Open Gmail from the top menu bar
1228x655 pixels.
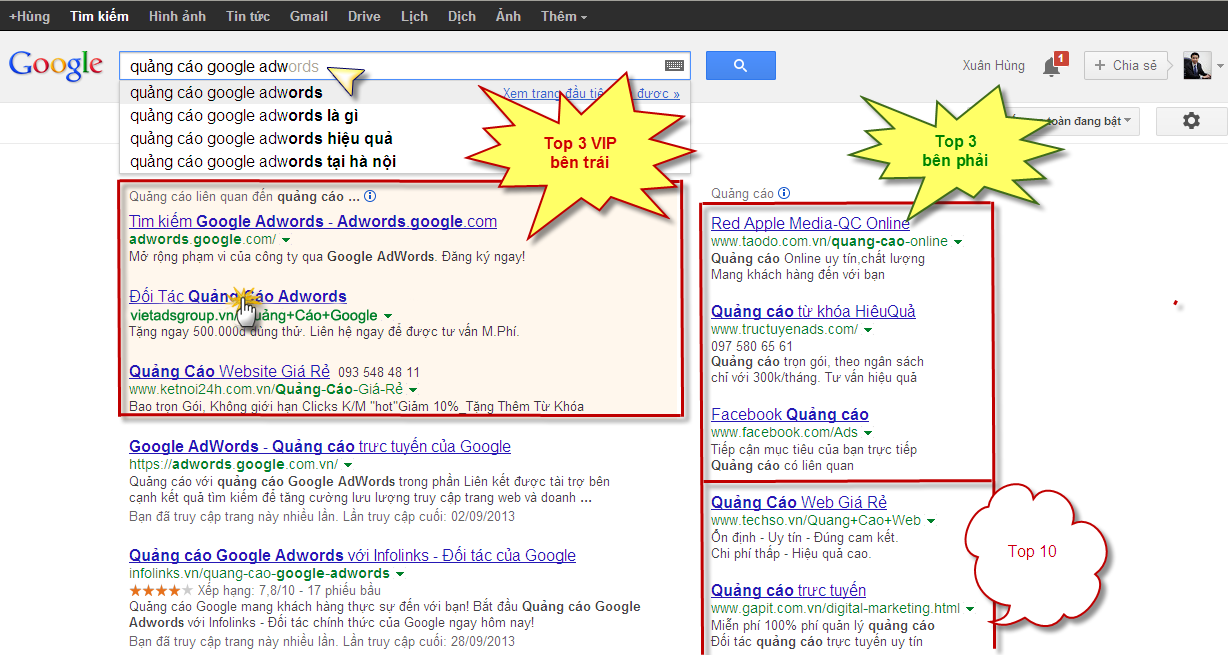point(308,16)
